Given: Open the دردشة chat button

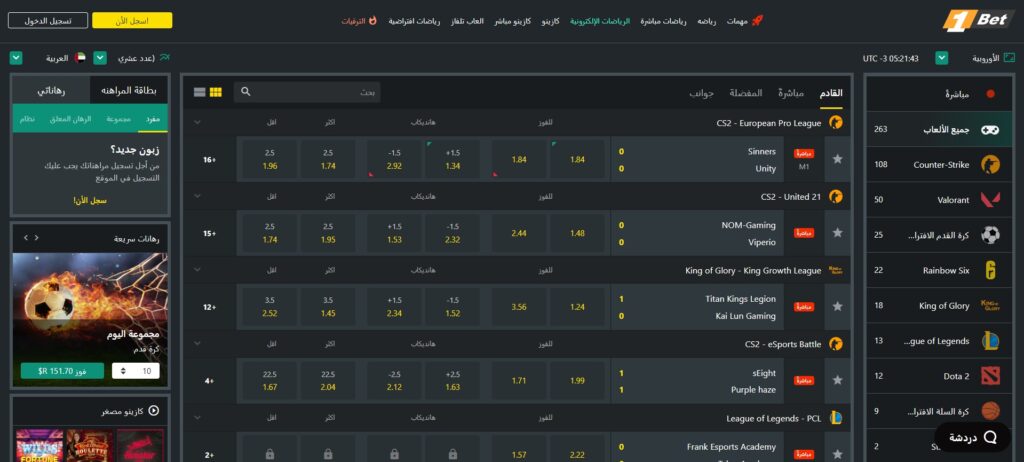Looking at the screenshot, I should [x=973, y=437].
